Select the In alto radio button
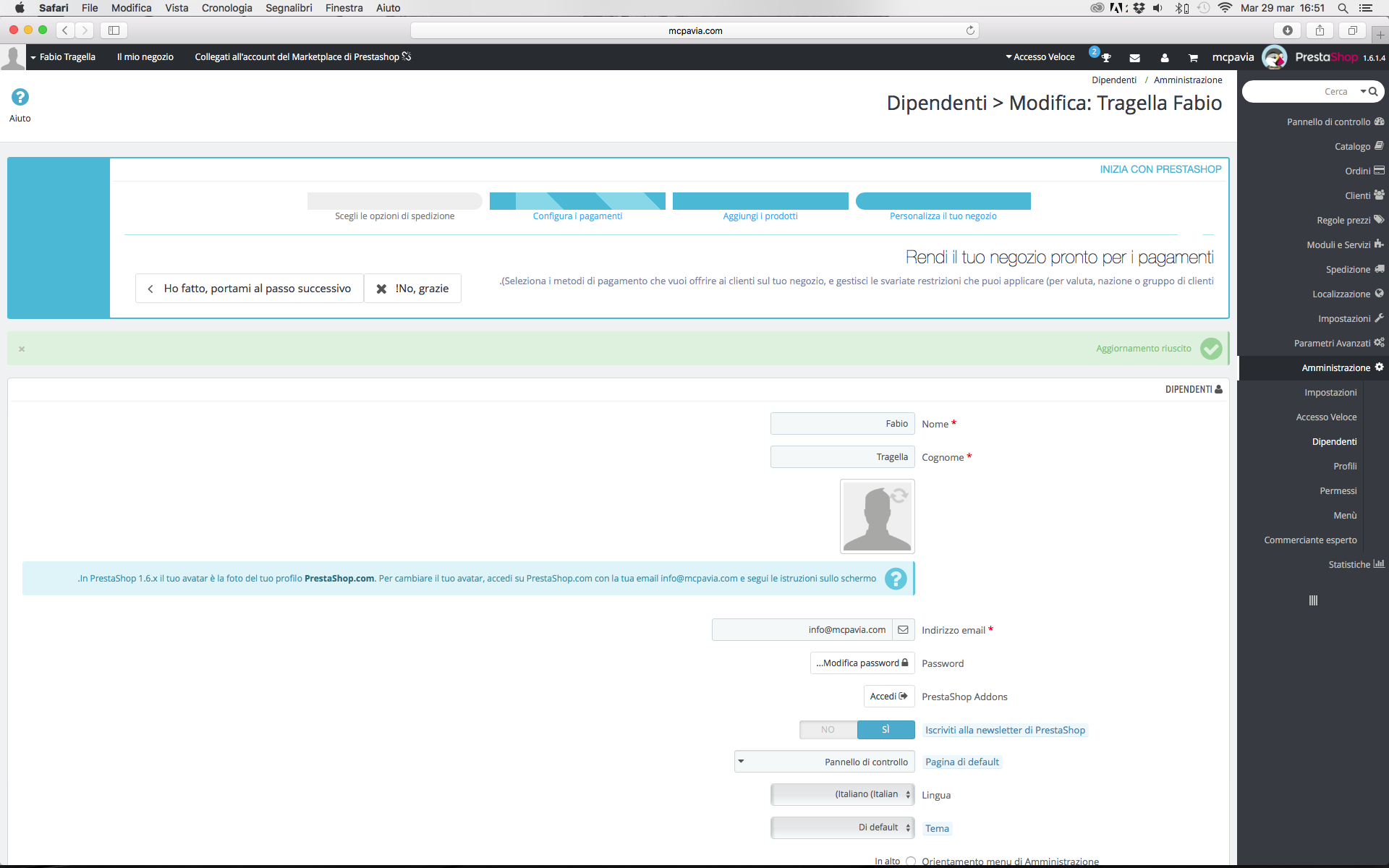 pos(911,861)
